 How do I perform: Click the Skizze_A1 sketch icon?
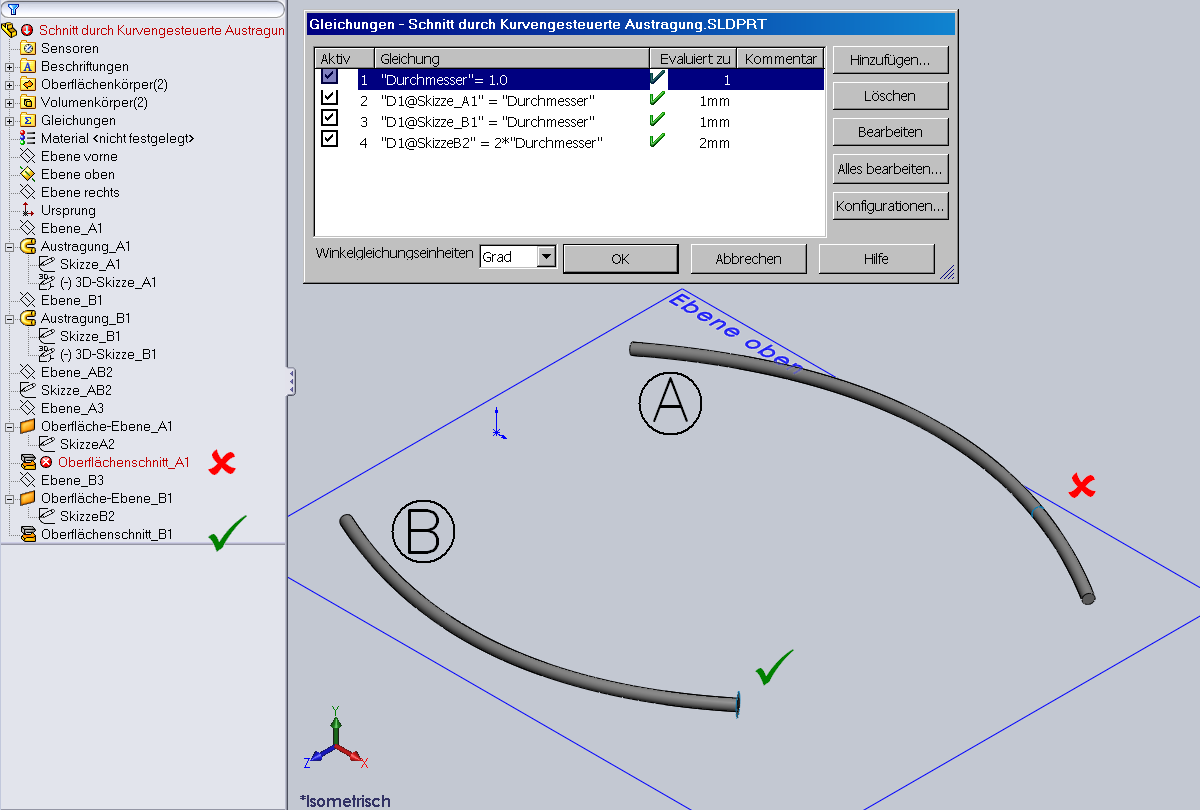47,264
